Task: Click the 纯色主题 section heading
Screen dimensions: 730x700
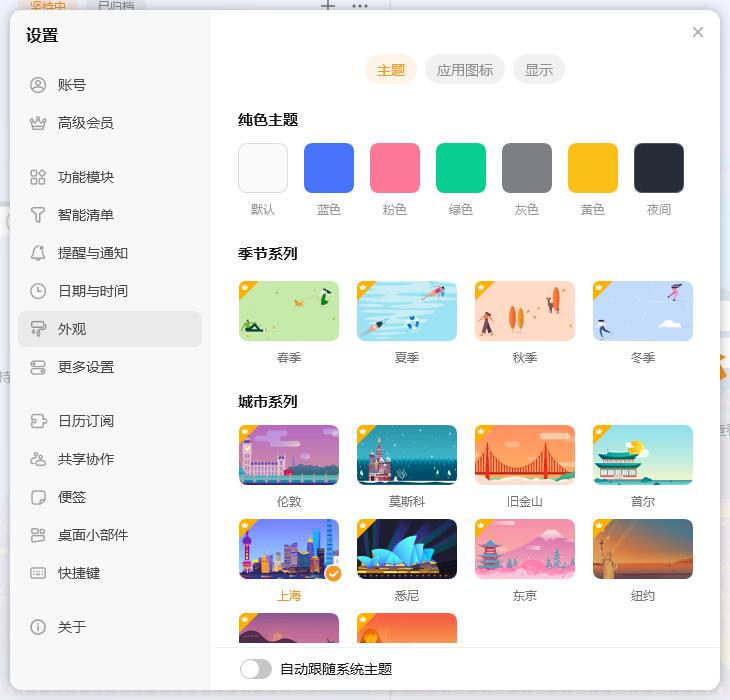Action: 268,120
